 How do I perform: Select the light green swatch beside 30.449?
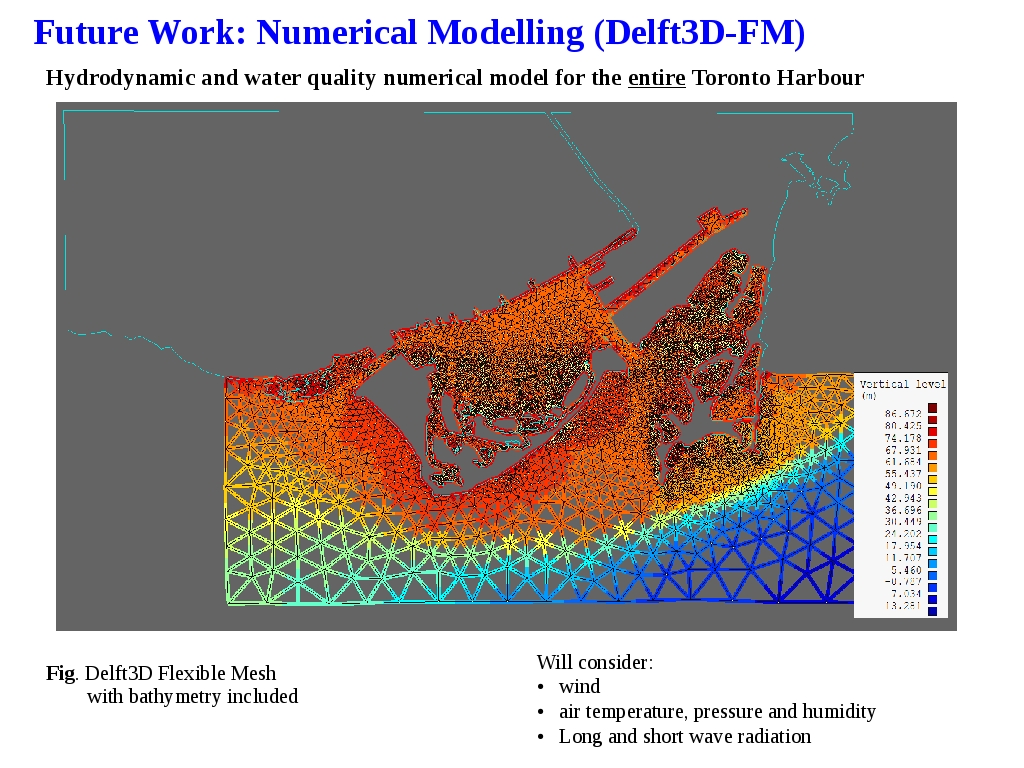(932, 516)
